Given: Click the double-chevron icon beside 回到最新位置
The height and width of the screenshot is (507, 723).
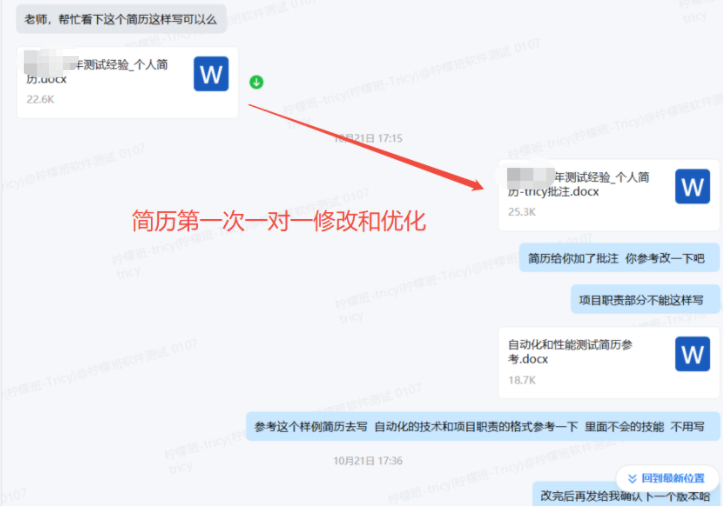Looking at the screenshot, I should tap(631, 477).
